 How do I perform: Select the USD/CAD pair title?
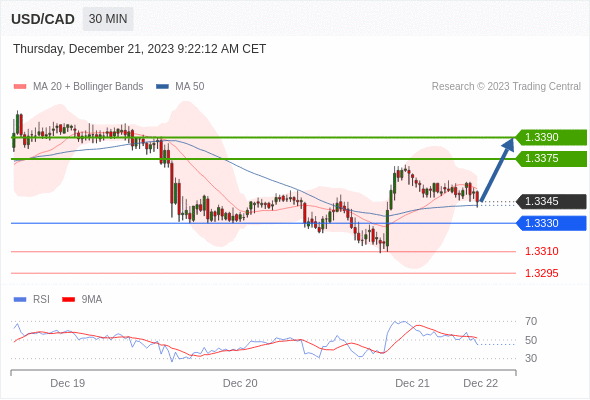(x=43, y=19)
